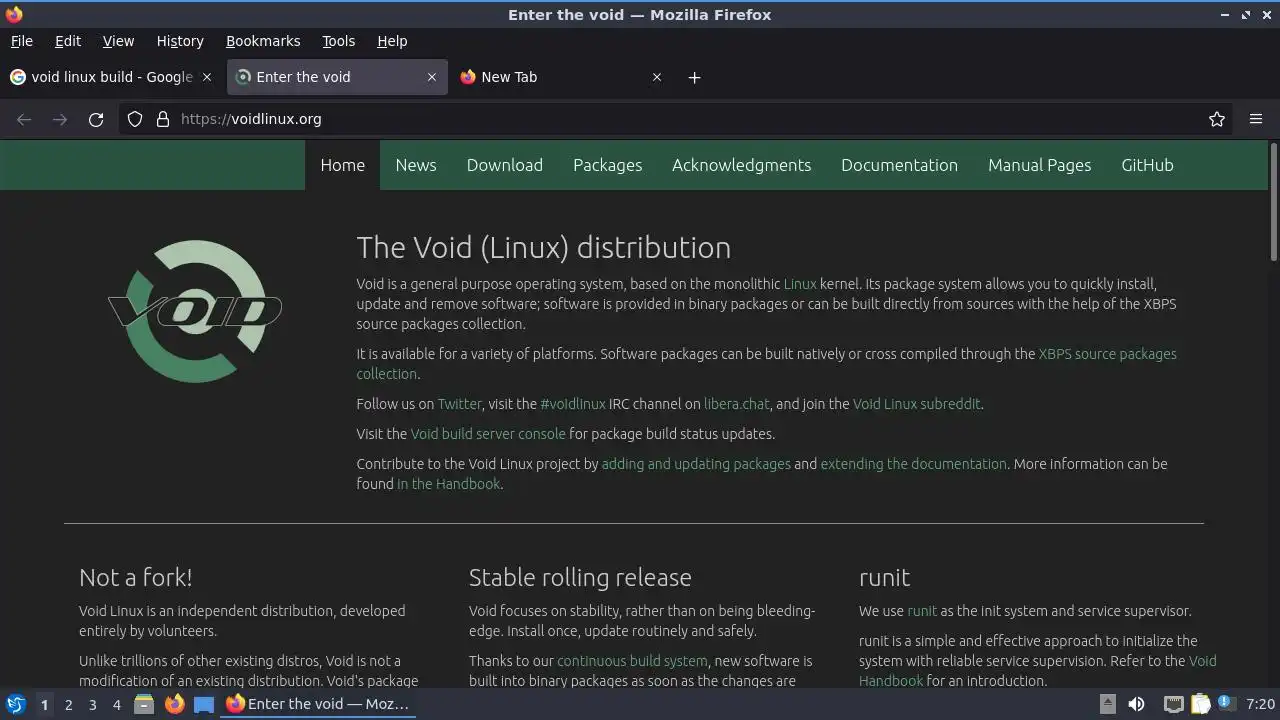
Task: Bookmark this page with the star icon
Action: (1217, 119)
